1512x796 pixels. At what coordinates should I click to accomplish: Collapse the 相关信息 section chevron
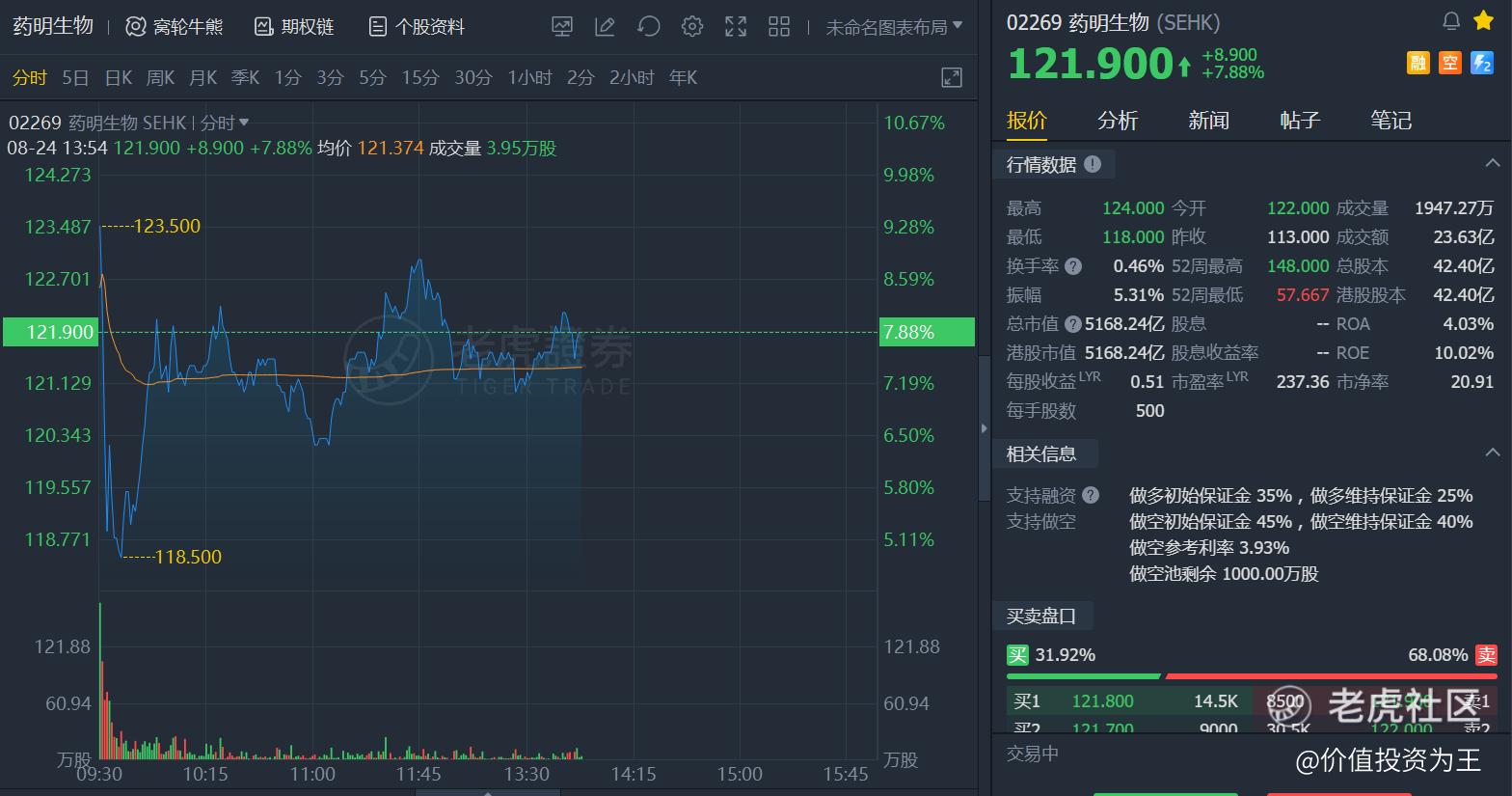click(x=1492, y=452)
